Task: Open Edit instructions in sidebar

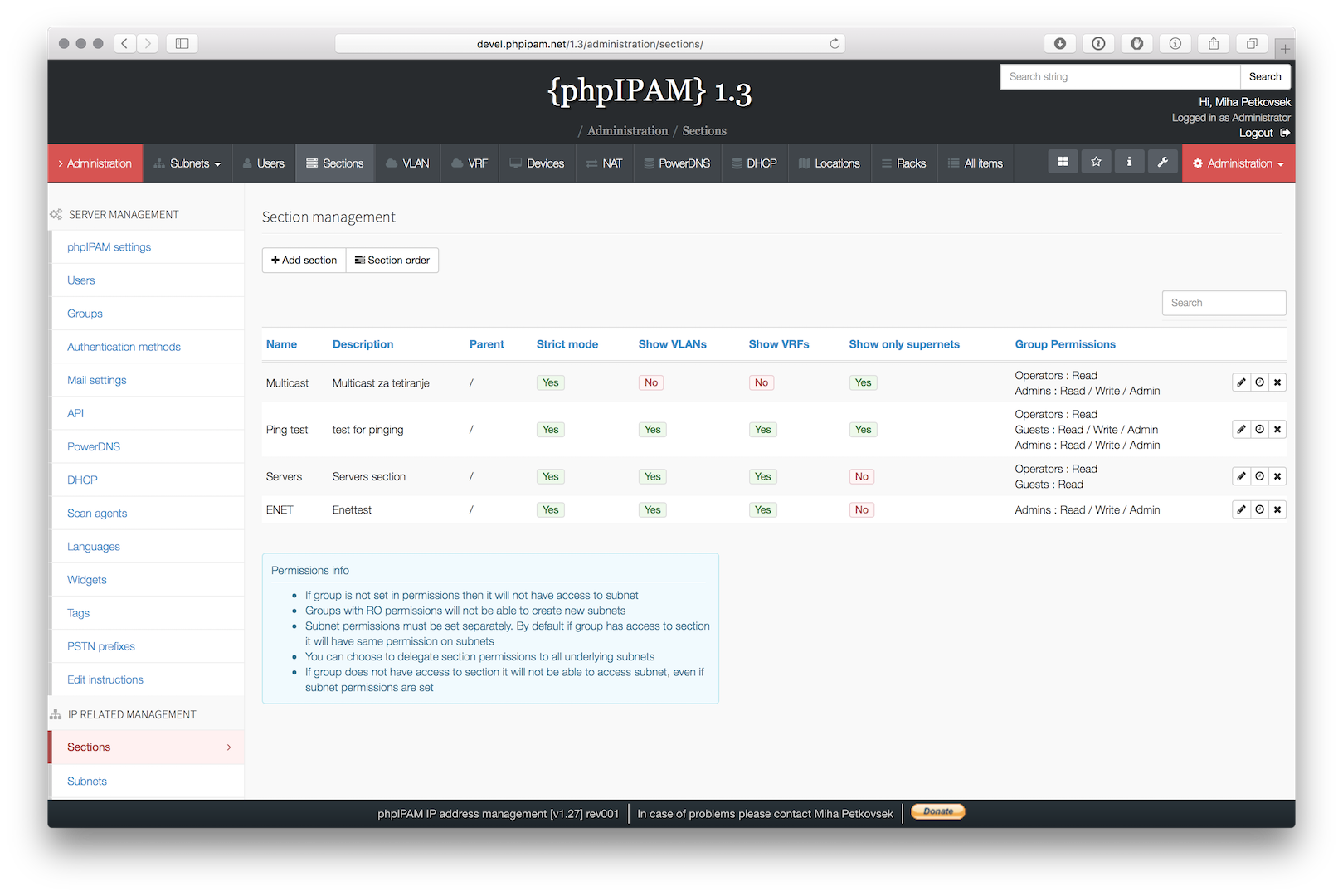Action: click(105, 679)
